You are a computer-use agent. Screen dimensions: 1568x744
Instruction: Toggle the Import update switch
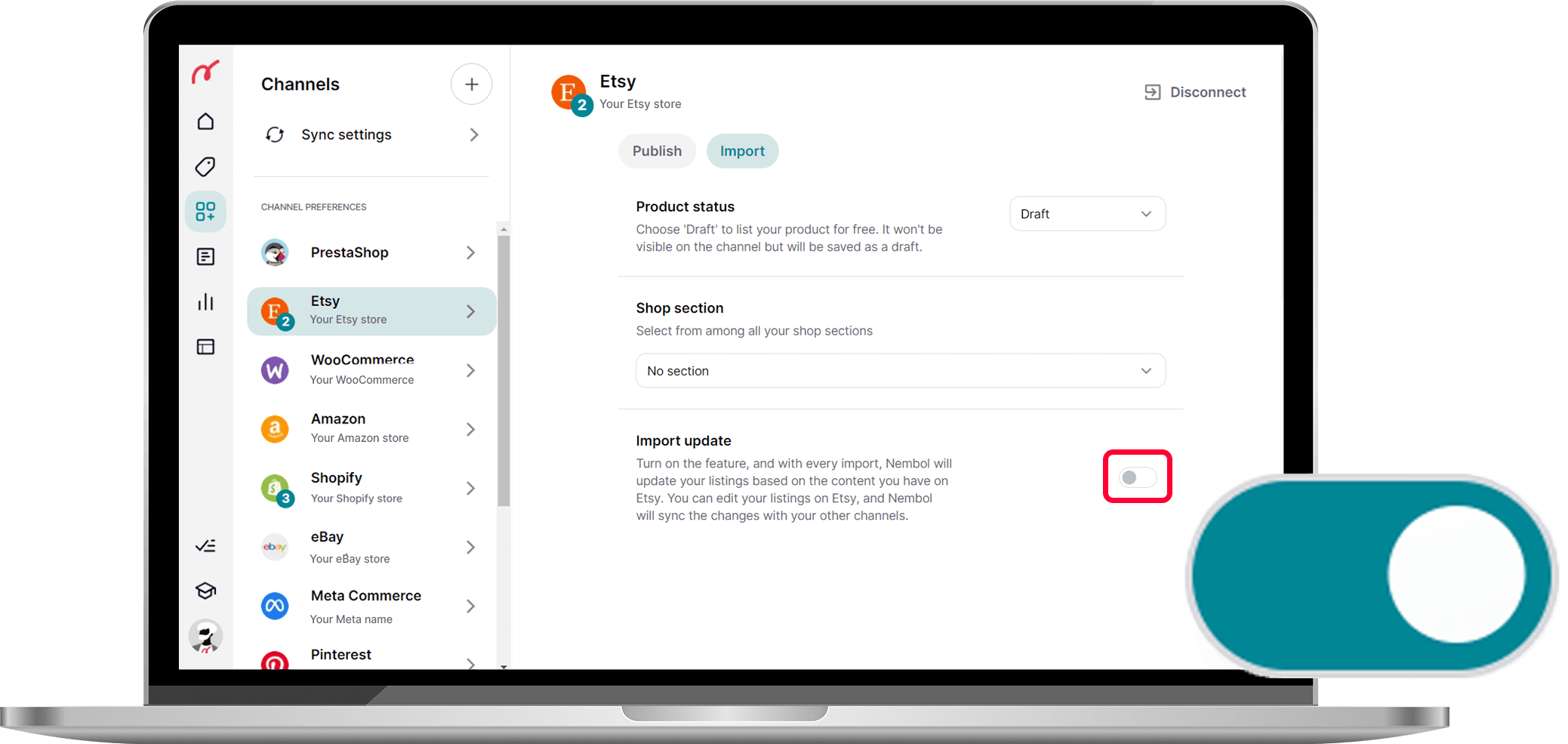point(1138,477)
